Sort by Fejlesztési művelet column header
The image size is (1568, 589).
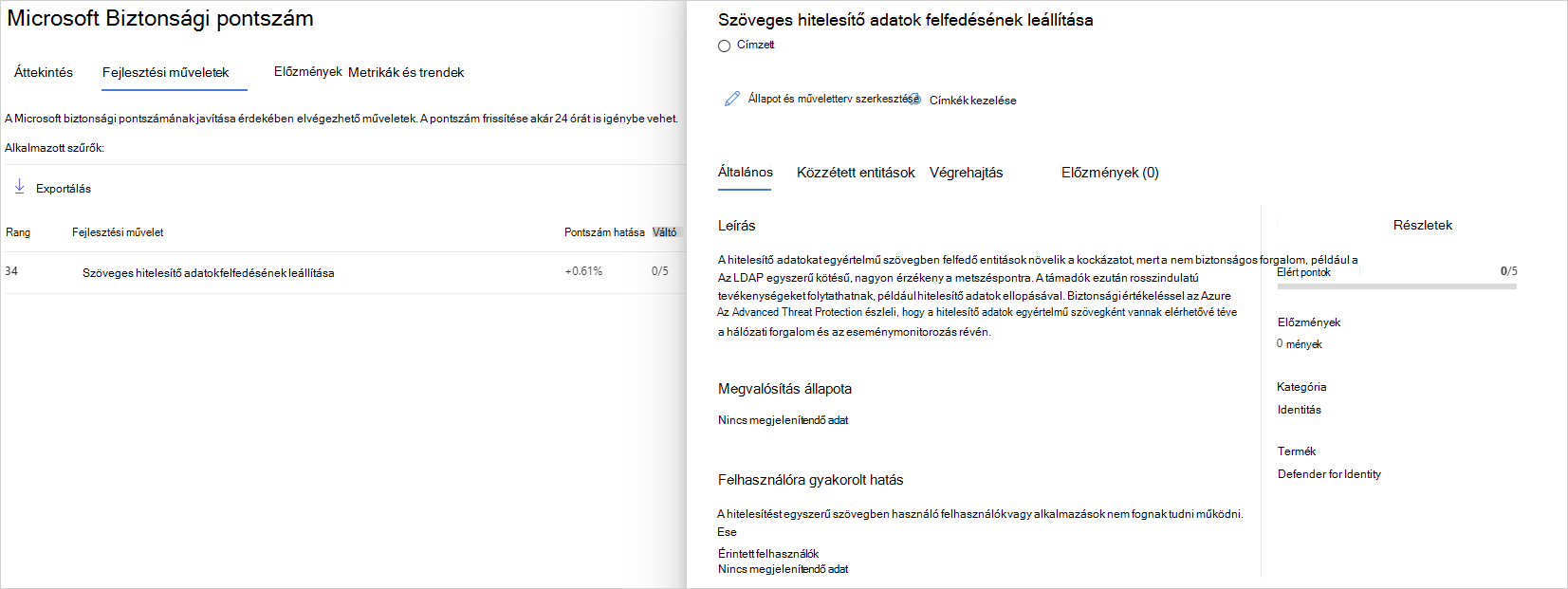(x=118, y=232)
